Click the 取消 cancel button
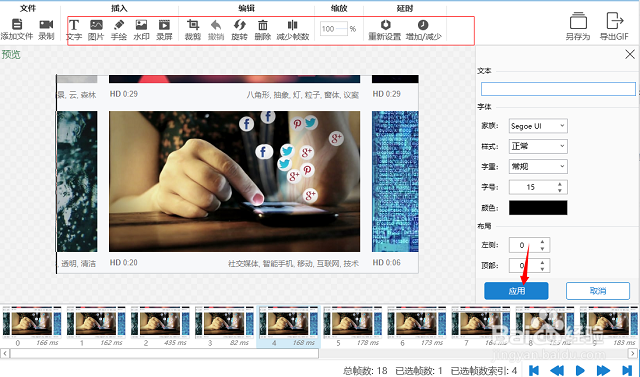 [x=598, y=291]
